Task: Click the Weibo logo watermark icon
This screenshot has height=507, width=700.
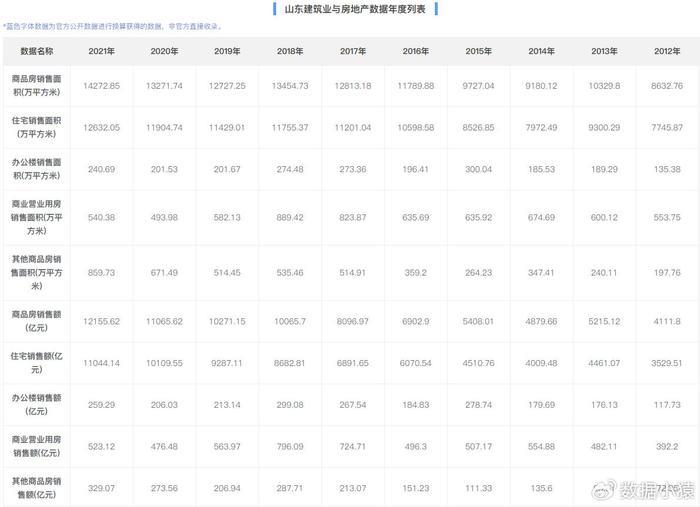Action: click(603, 490)
